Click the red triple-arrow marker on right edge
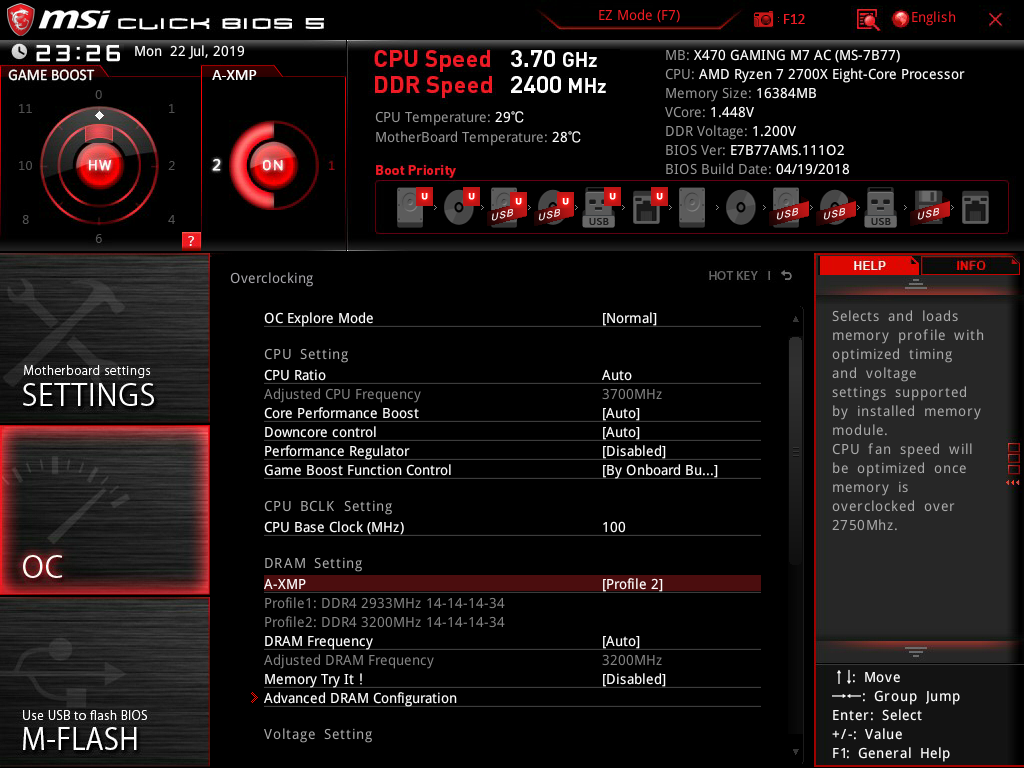 click(1012, 483)
